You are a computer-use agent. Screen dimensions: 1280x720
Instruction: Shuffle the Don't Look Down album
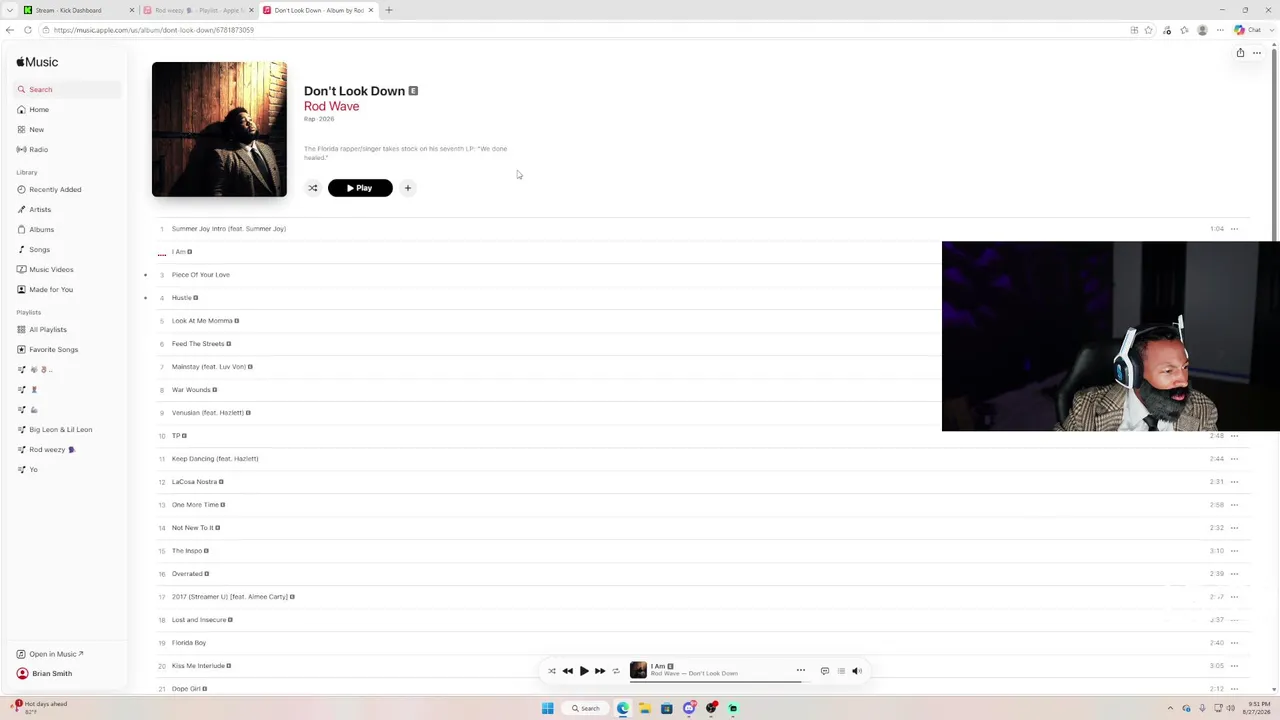tap(312, 188)
